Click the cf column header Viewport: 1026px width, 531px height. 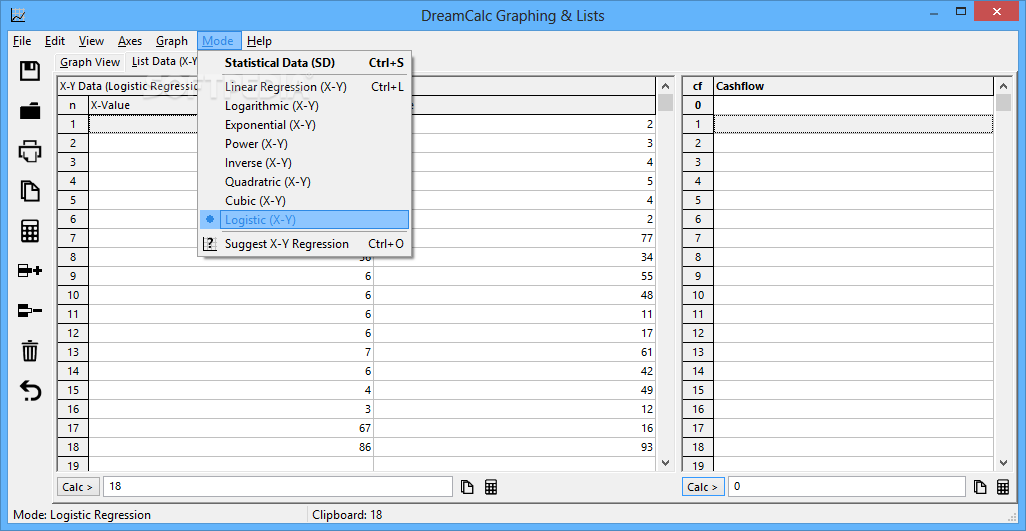tap(698, 86)
